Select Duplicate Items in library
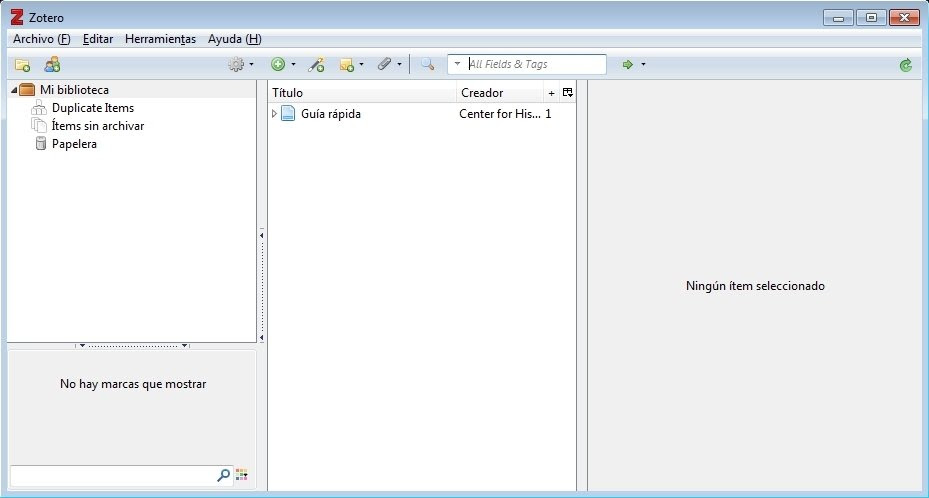Viewport: 929px width, 498px height. 93,108
